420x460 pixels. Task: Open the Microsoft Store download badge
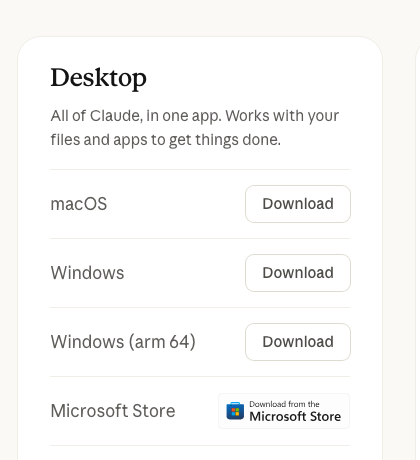[284, 411]
